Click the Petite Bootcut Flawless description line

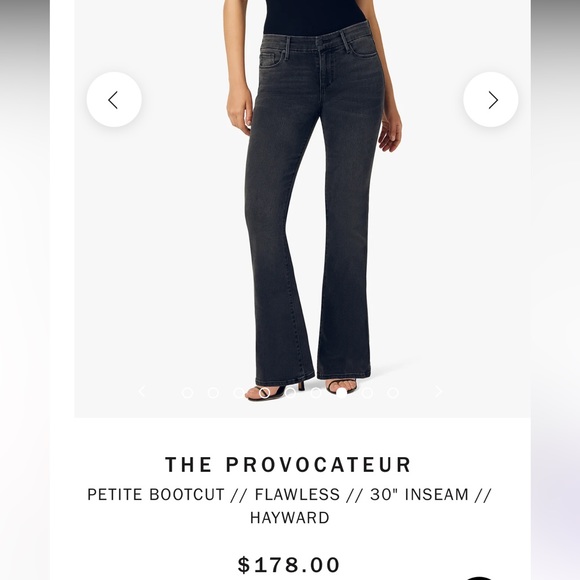pos(290,495)
